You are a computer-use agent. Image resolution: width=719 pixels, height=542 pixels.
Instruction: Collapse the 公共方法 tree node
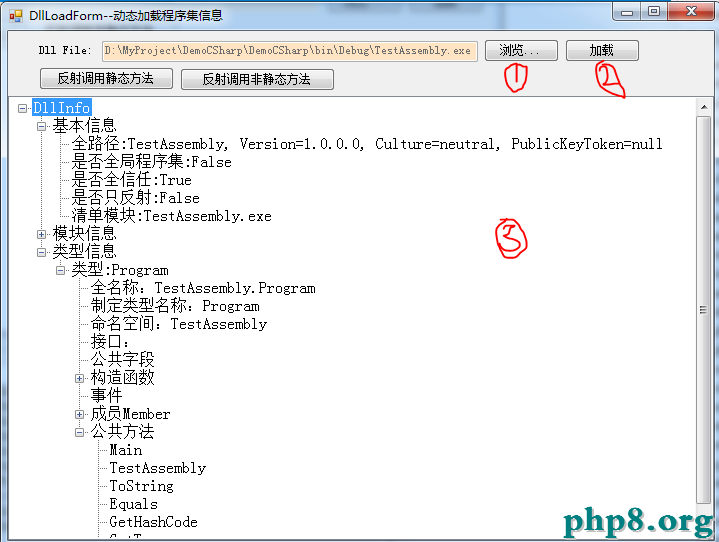pyautogui.click(x=79, y=432)
